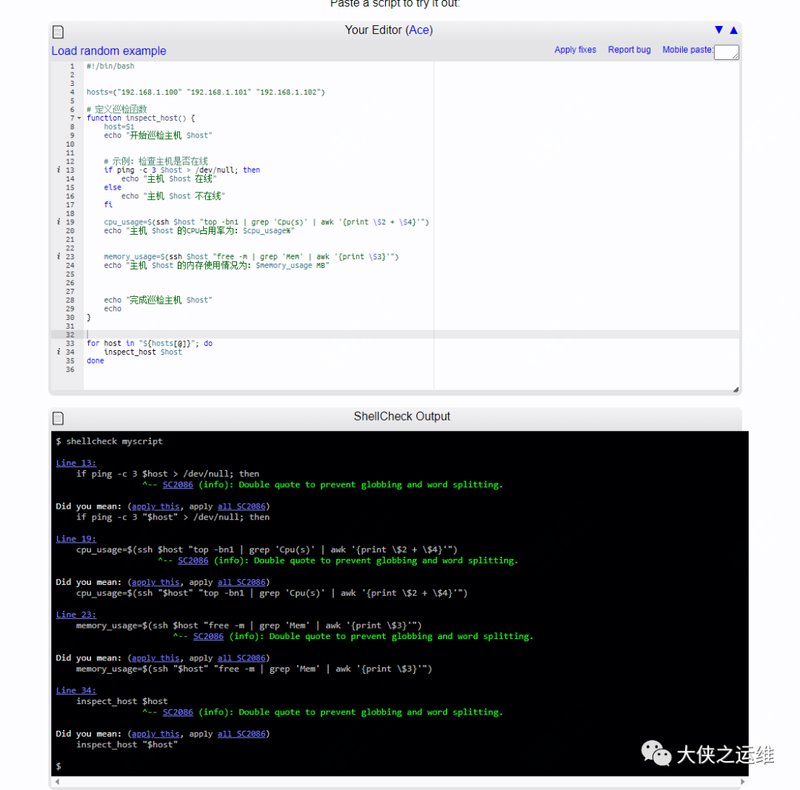This screenshot has width=800, height=790.
Task: Click the up arrow in editor header
Action: pos(733,30)
